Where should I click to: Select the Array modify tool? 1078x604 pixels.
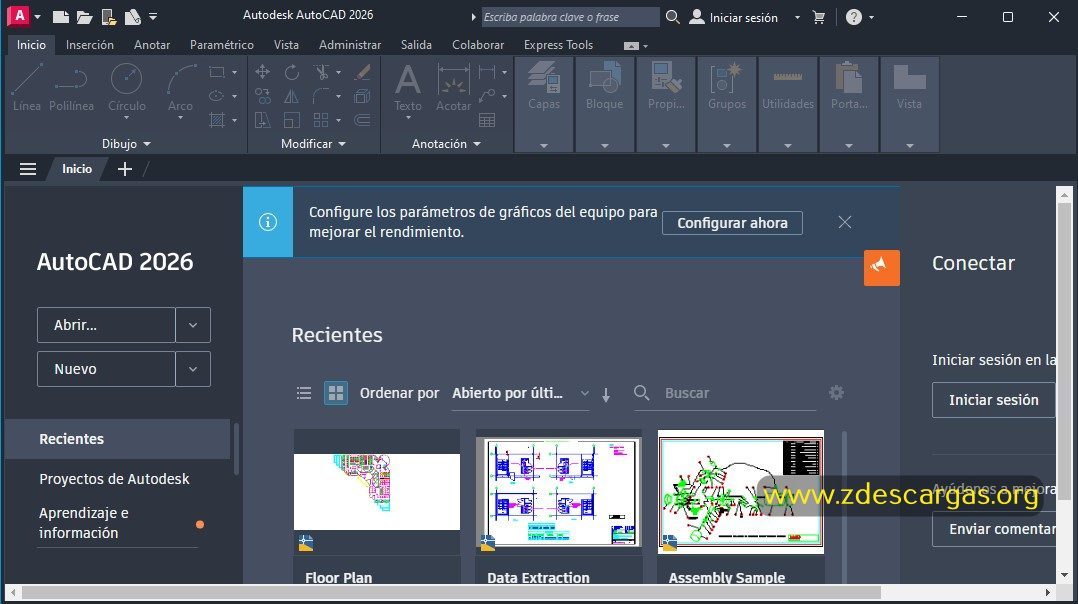coord(321,120)
